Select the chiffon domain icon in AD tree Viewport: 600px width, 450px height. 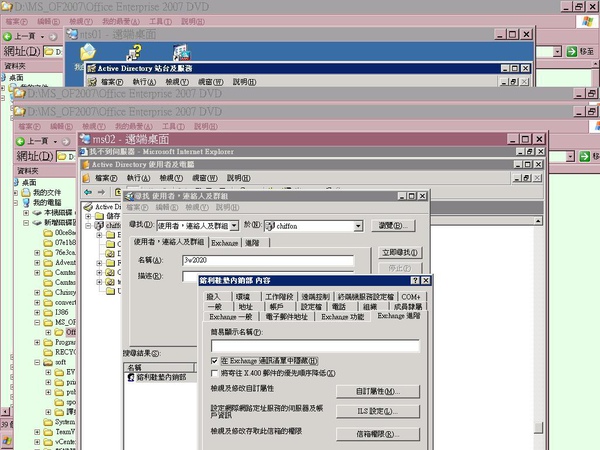99,226
